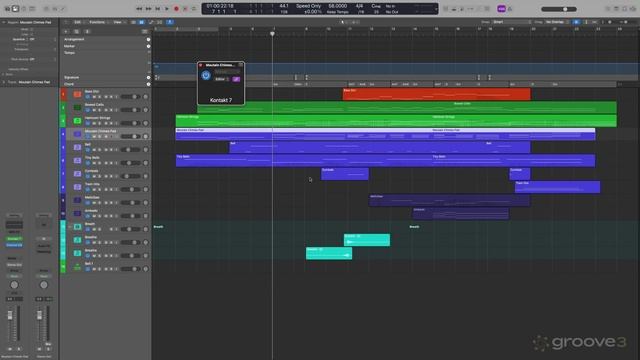Open the Quick Help button
This screenshot has width=640, height=360.
click(24, 9)
